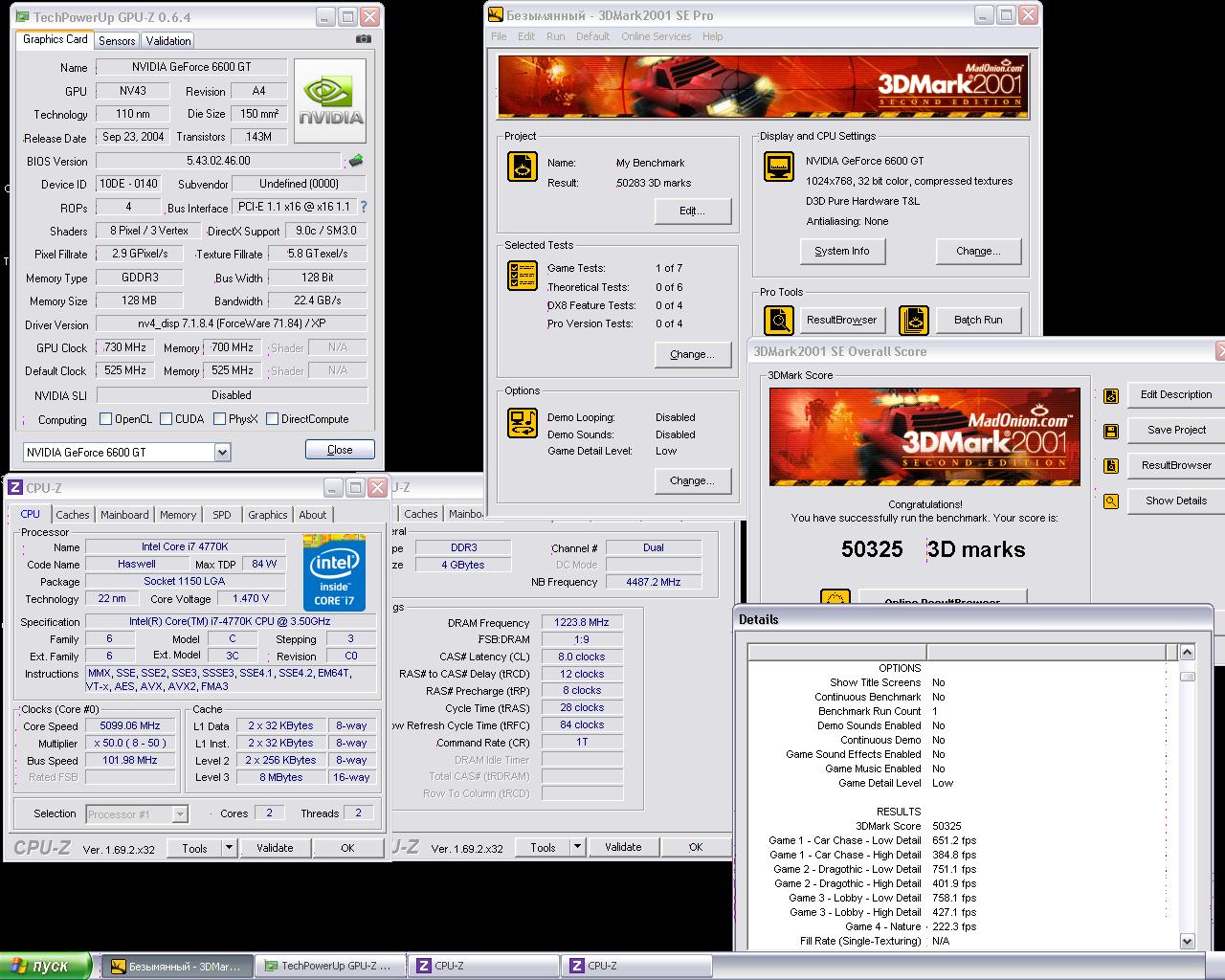Toggle the DirectCompute checkbox

pyautogui.click(x=273, y=418)
